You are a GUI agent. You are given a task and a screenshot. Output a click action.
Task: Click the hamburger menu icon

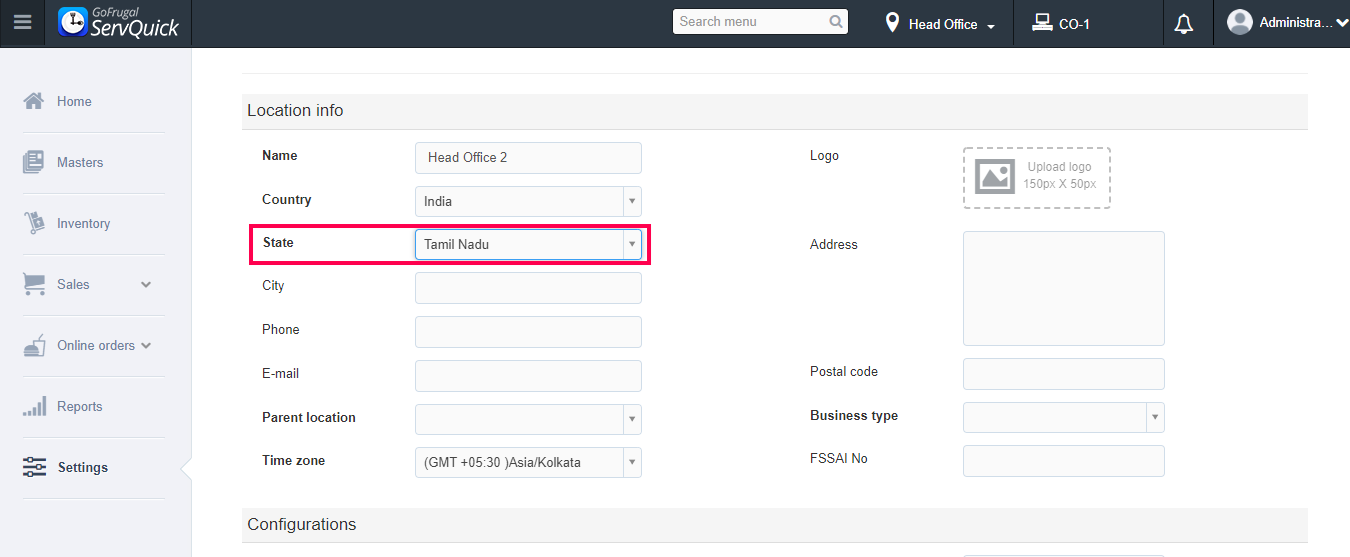coord(22,22)
